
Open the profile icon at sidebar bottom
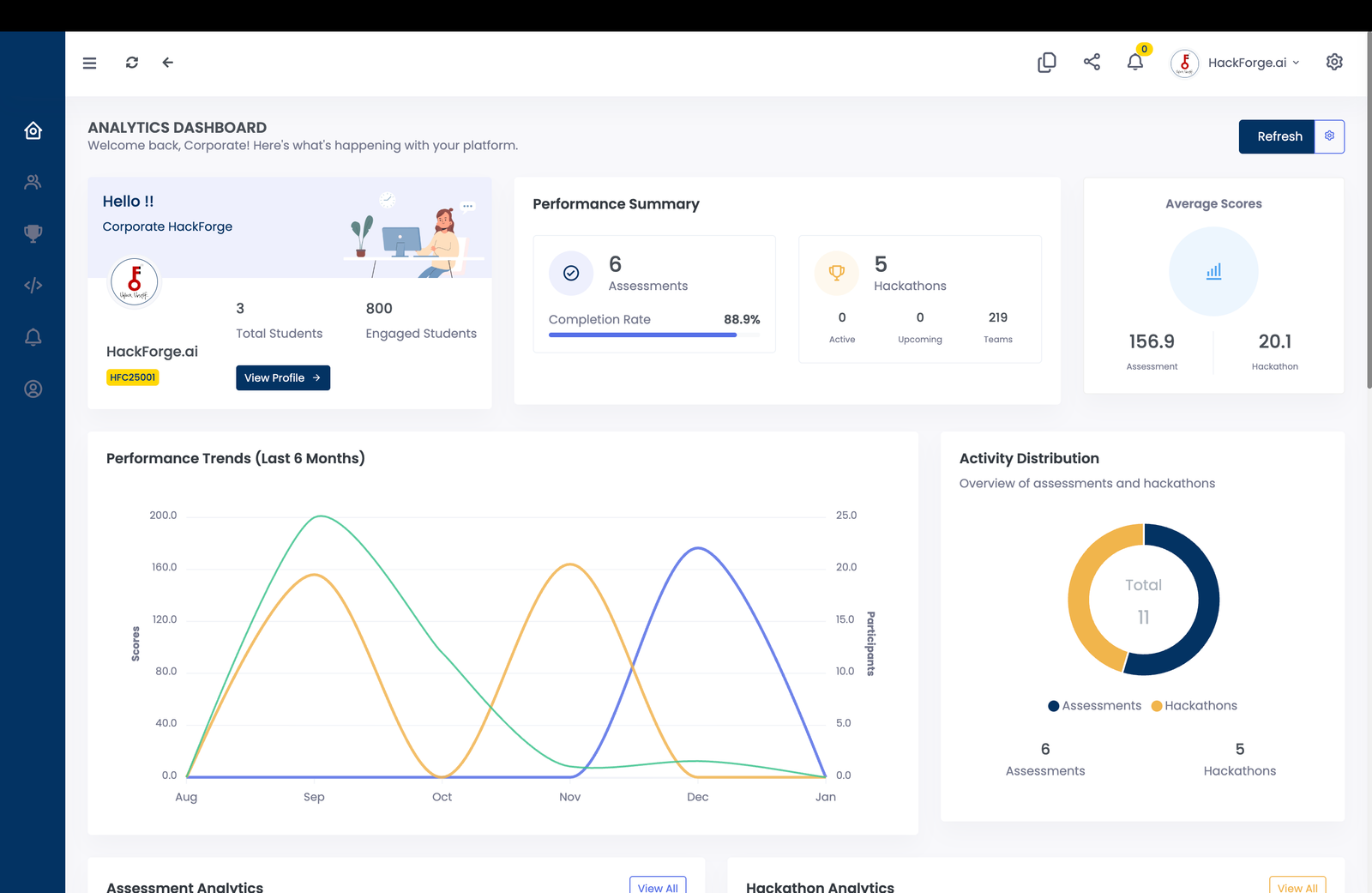pos(33,389)
